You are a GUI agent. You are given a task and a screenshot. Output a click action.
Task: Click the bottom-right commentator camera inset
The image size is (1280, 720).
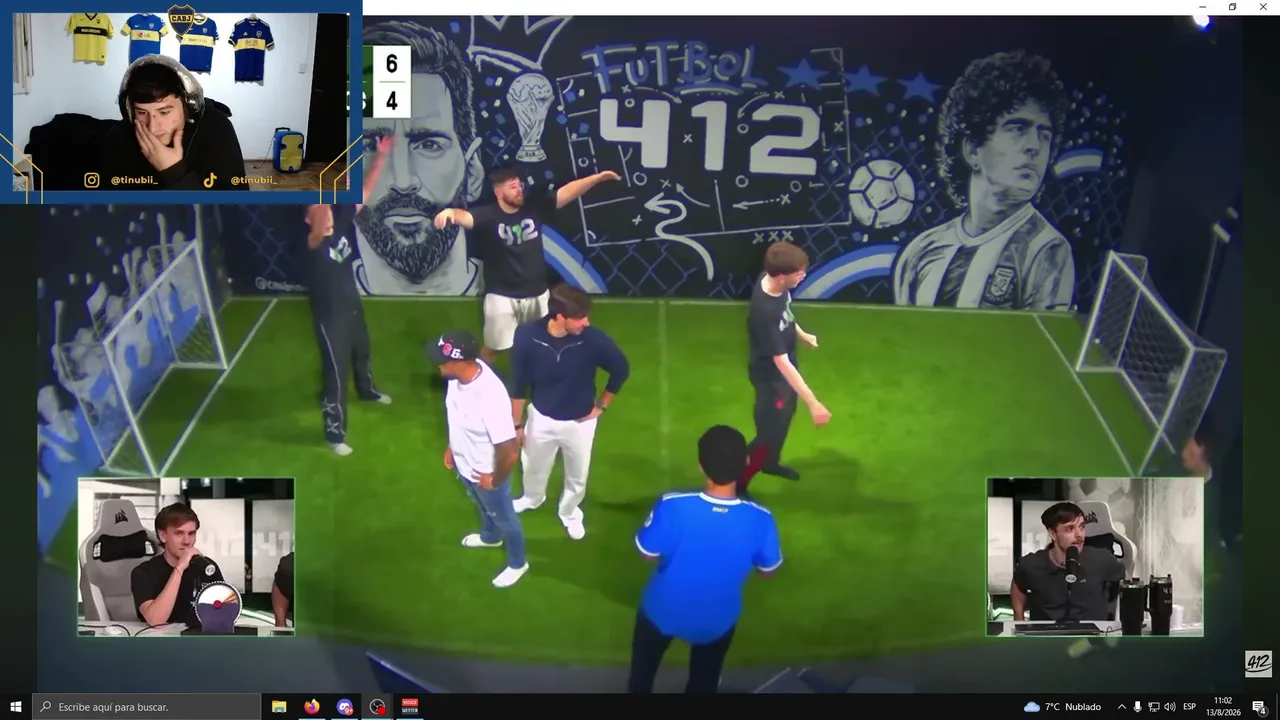tap(1095, 557)
